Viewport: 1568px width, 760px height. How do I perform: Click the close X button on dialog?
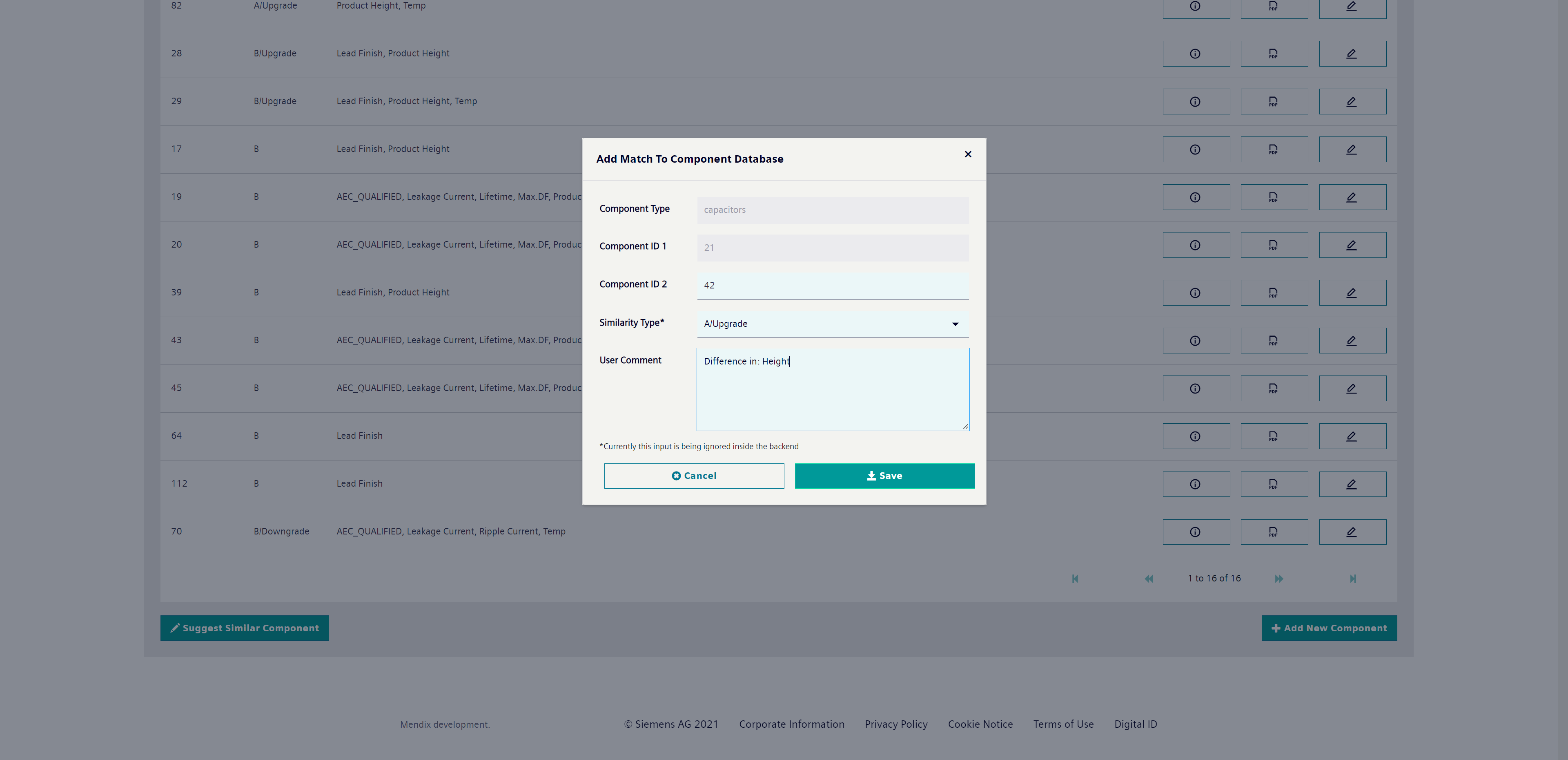coord(968,154)
